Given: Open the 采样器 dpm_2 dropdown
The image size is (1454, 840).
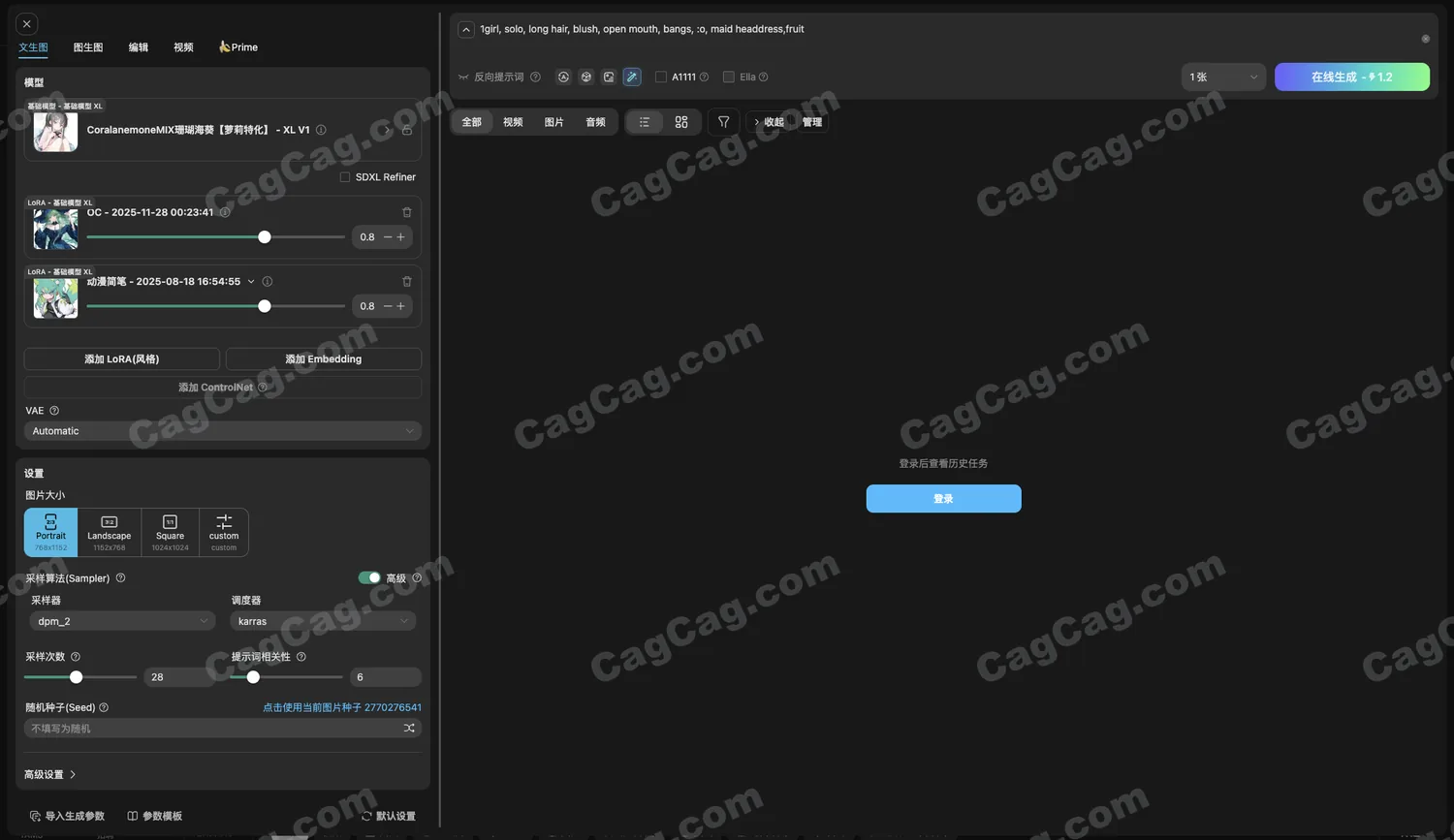Looking at the screenshot, I should tap(122, 621).
